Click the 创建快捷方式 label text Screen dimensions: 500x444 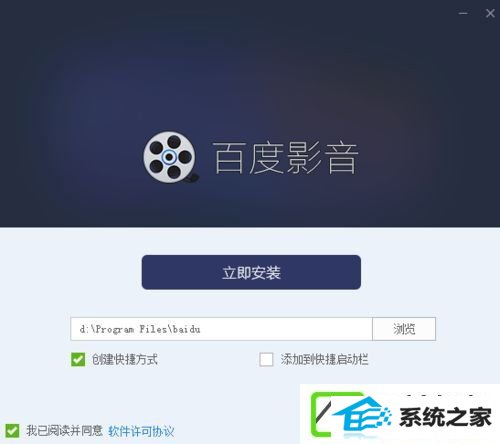point(125,360)
